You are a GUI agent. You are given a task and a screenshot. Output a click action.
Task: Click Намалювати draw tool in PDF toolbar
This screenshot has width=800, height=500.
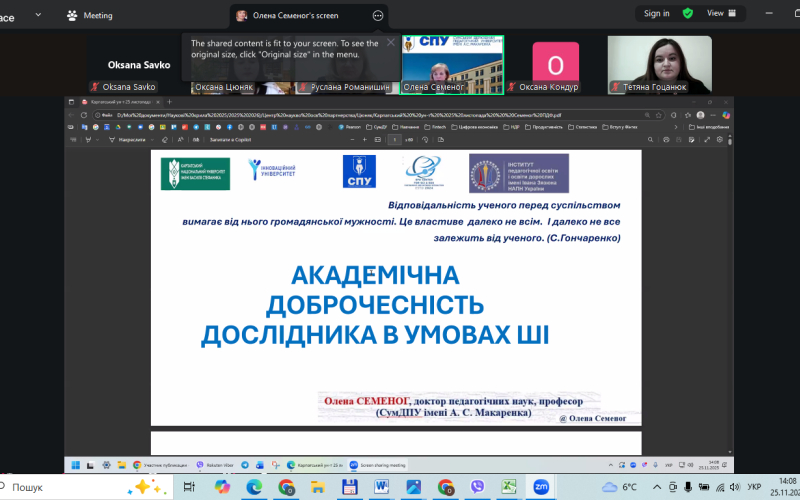pos(128,140)
